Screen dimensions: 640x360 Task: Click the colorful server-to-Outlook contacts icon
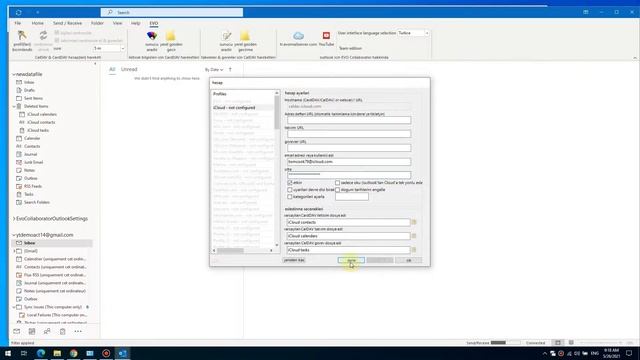(x=152, y=36)
